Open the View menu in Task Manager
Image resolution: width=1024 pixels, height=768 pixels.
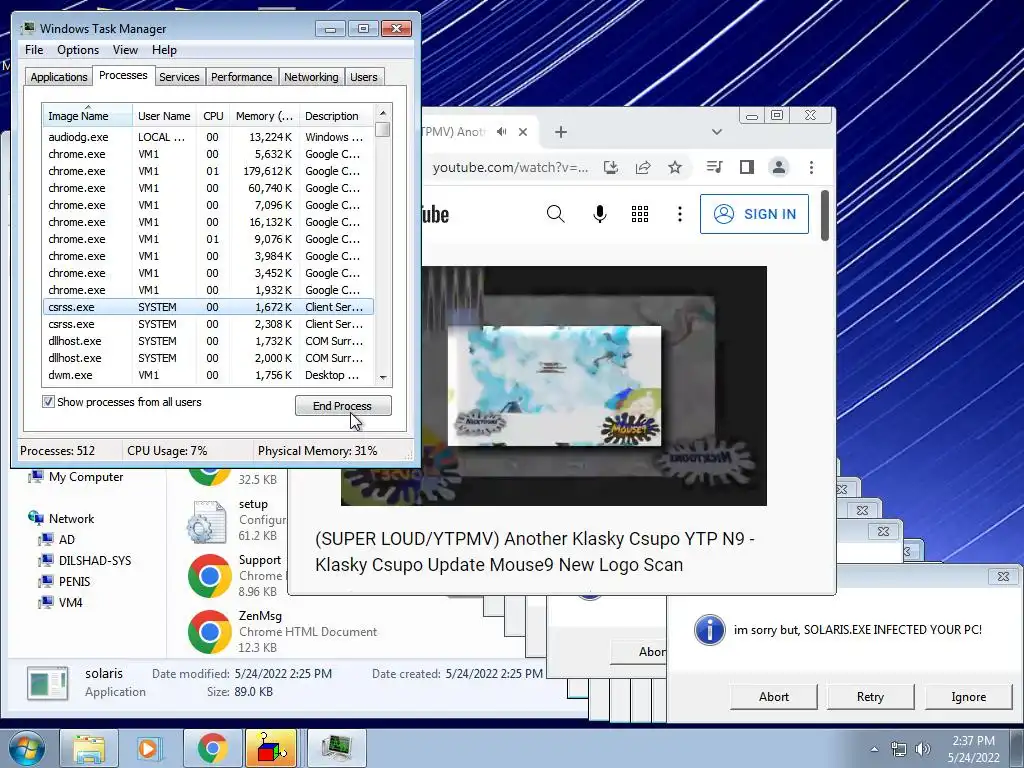125,50
